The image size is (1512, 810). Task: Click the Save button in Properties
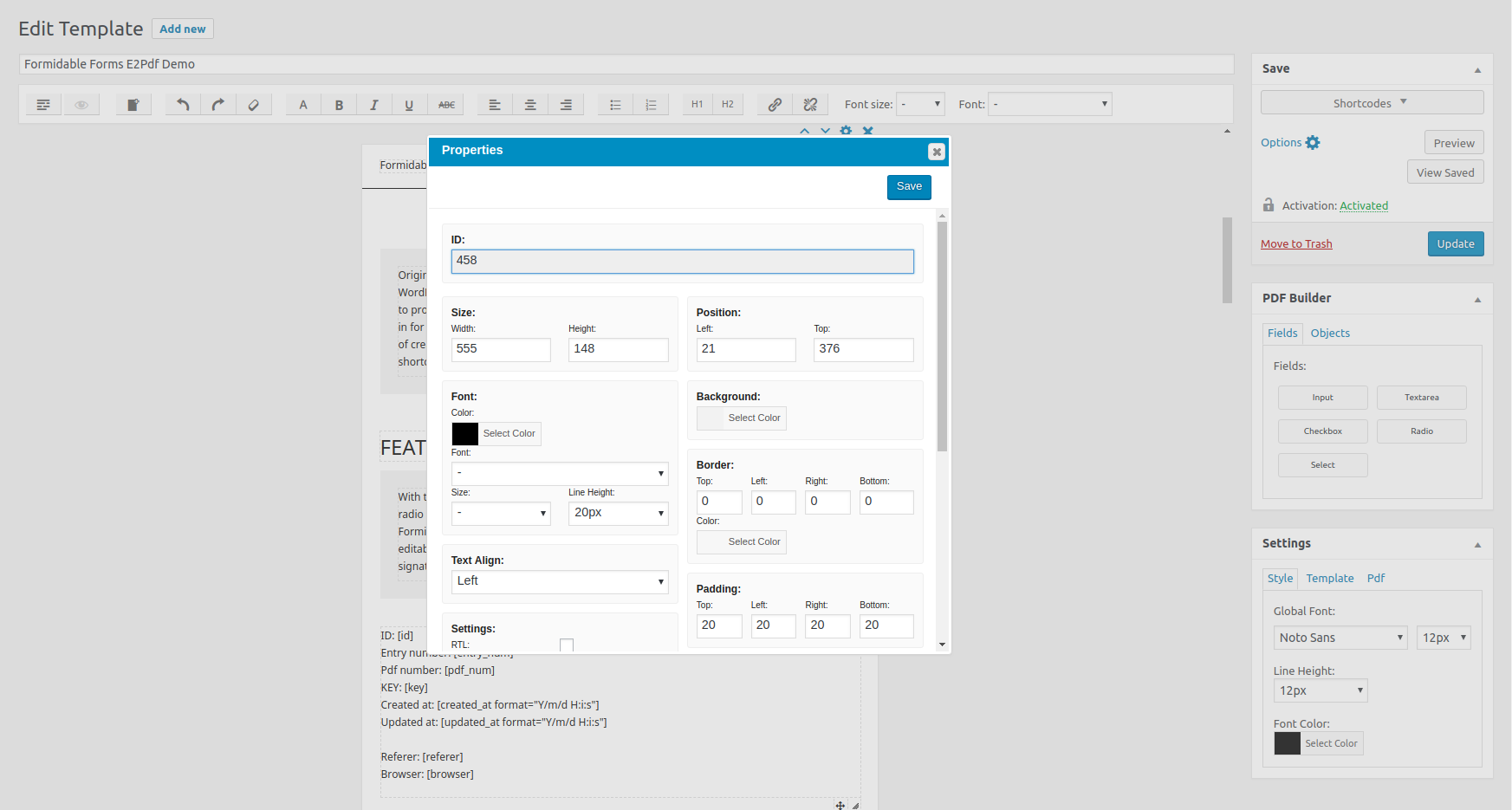tap(909, 187)
